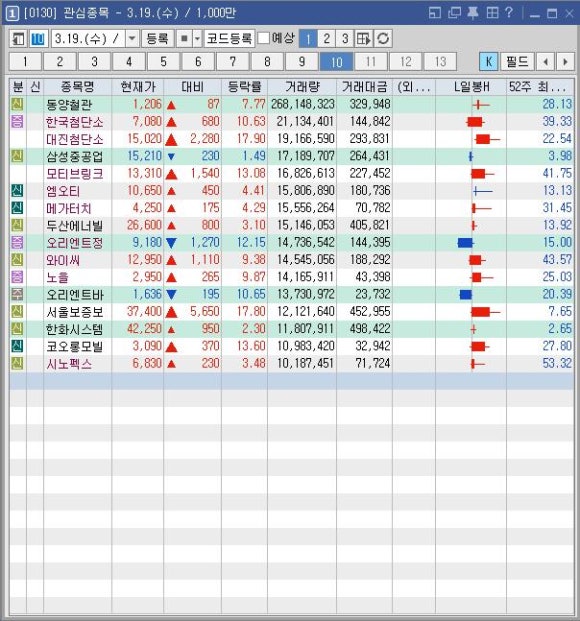The width and height of the screenshot is (580, 621).
Task: Click the black square stop icon
Action: (184, 39)
